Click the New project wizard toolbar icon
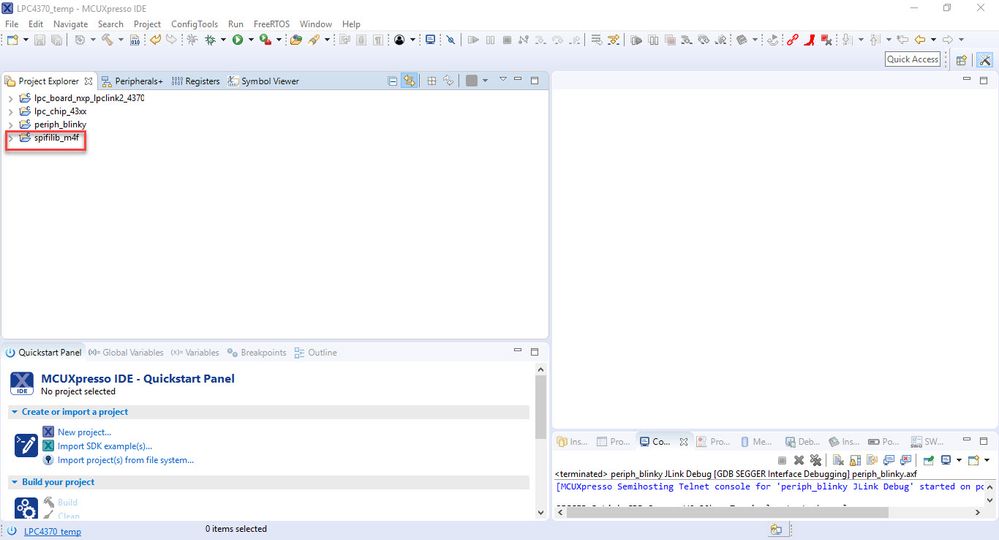The width and height of the screenshot is (999, 540). (13, 39)
